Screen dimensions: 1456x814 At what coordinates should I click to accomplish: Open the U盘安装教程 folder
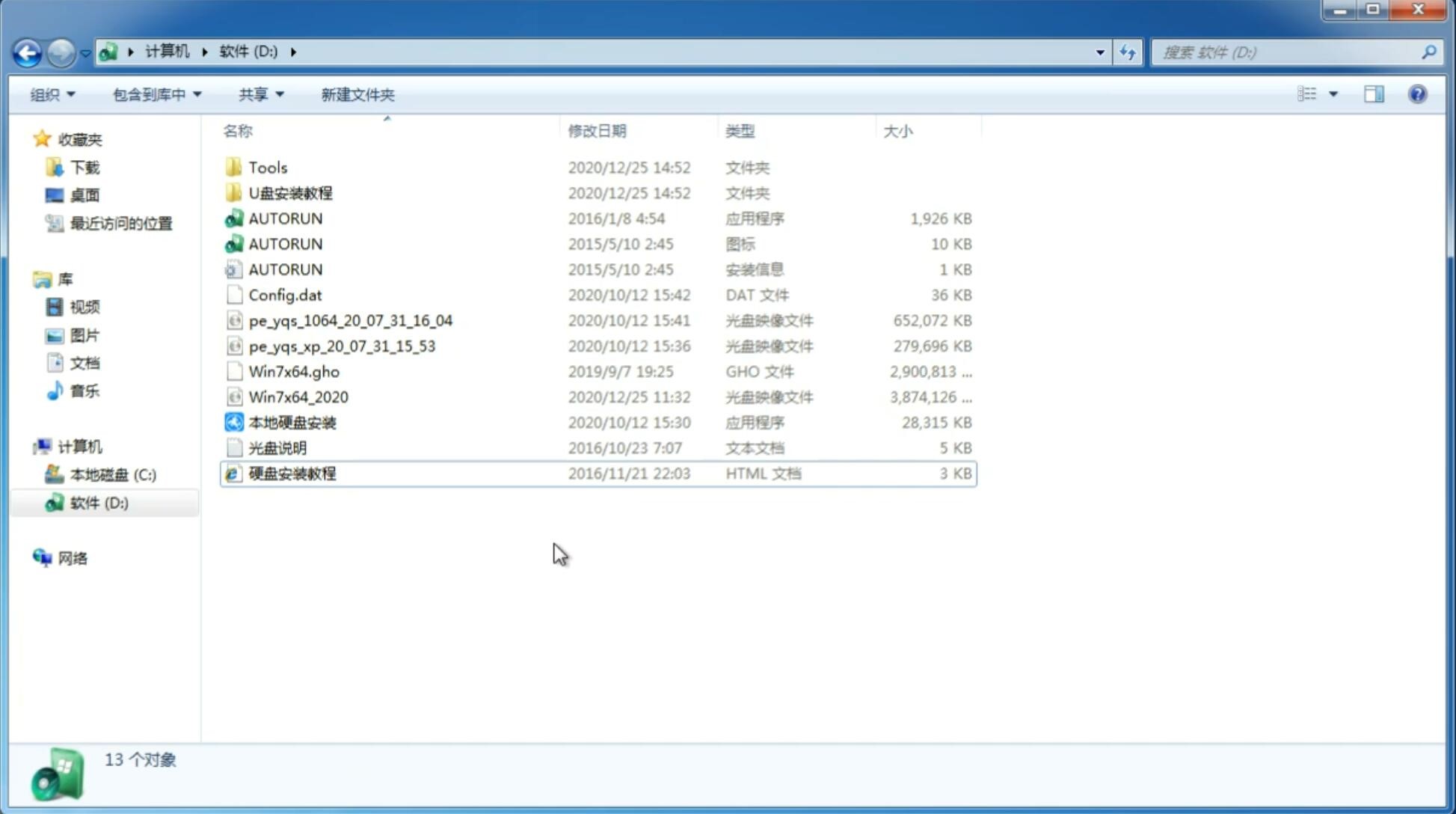(x=290, y=192)
